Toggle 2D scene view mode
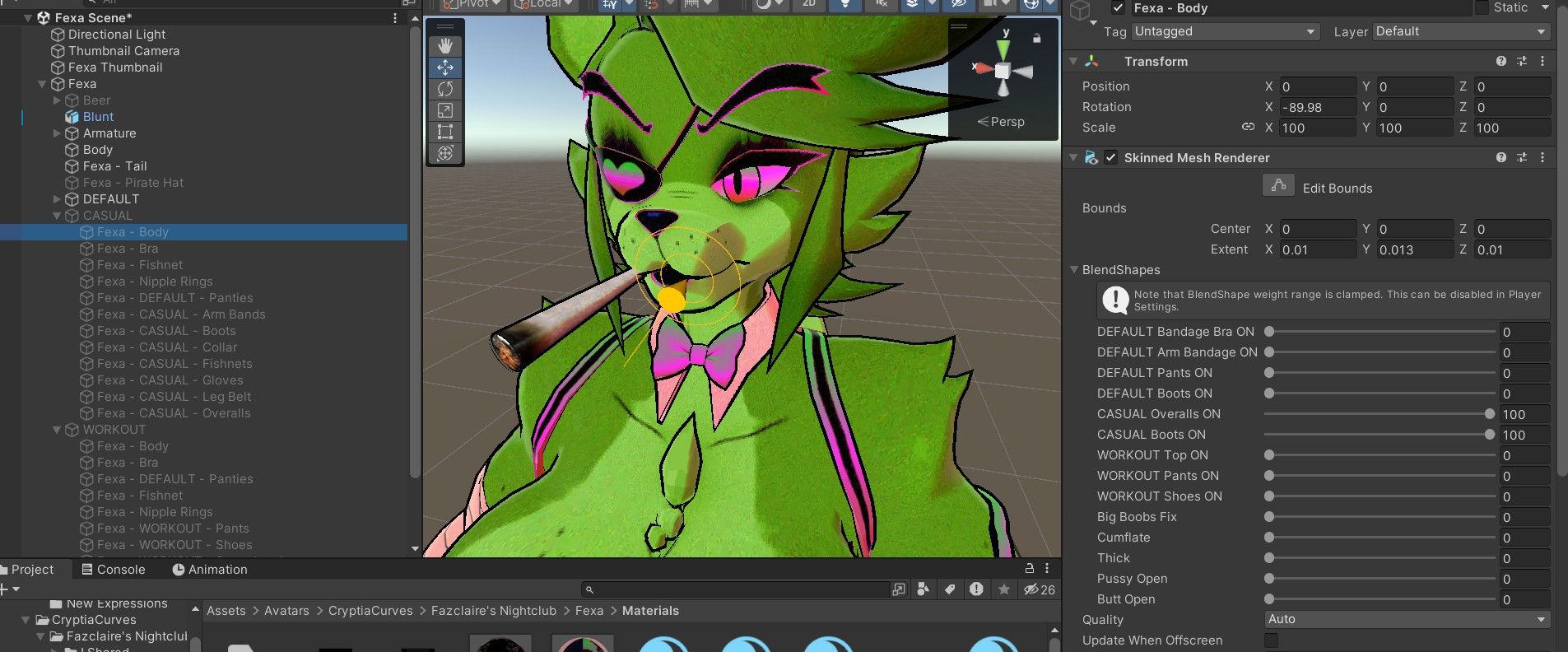The image size is (1568, 652). [809, 4]
